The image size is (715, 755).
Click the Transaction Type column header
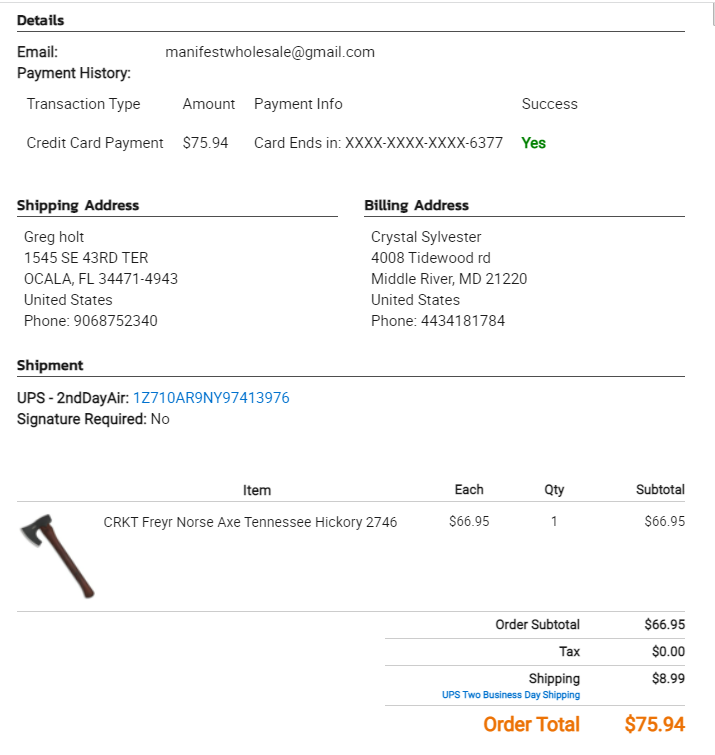(83, 104)
